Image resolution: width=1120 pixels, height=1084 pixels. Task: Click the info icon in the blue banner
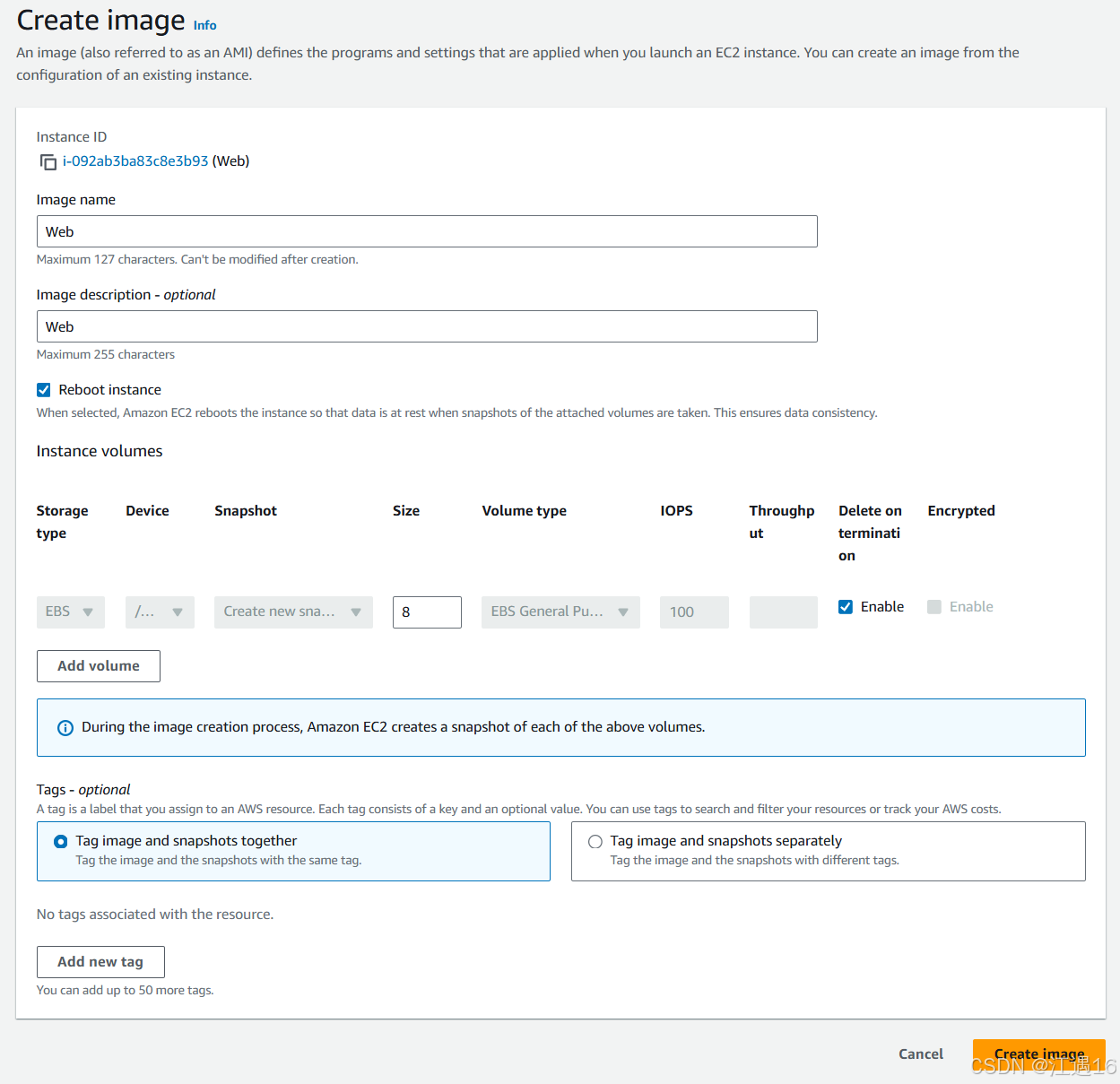[65, 727]
